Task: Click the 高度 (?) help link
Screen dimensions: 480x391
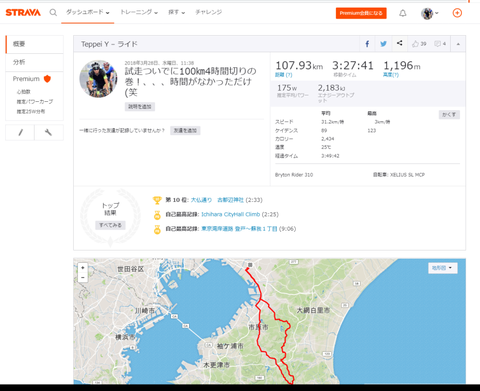Action: (391, 75)
